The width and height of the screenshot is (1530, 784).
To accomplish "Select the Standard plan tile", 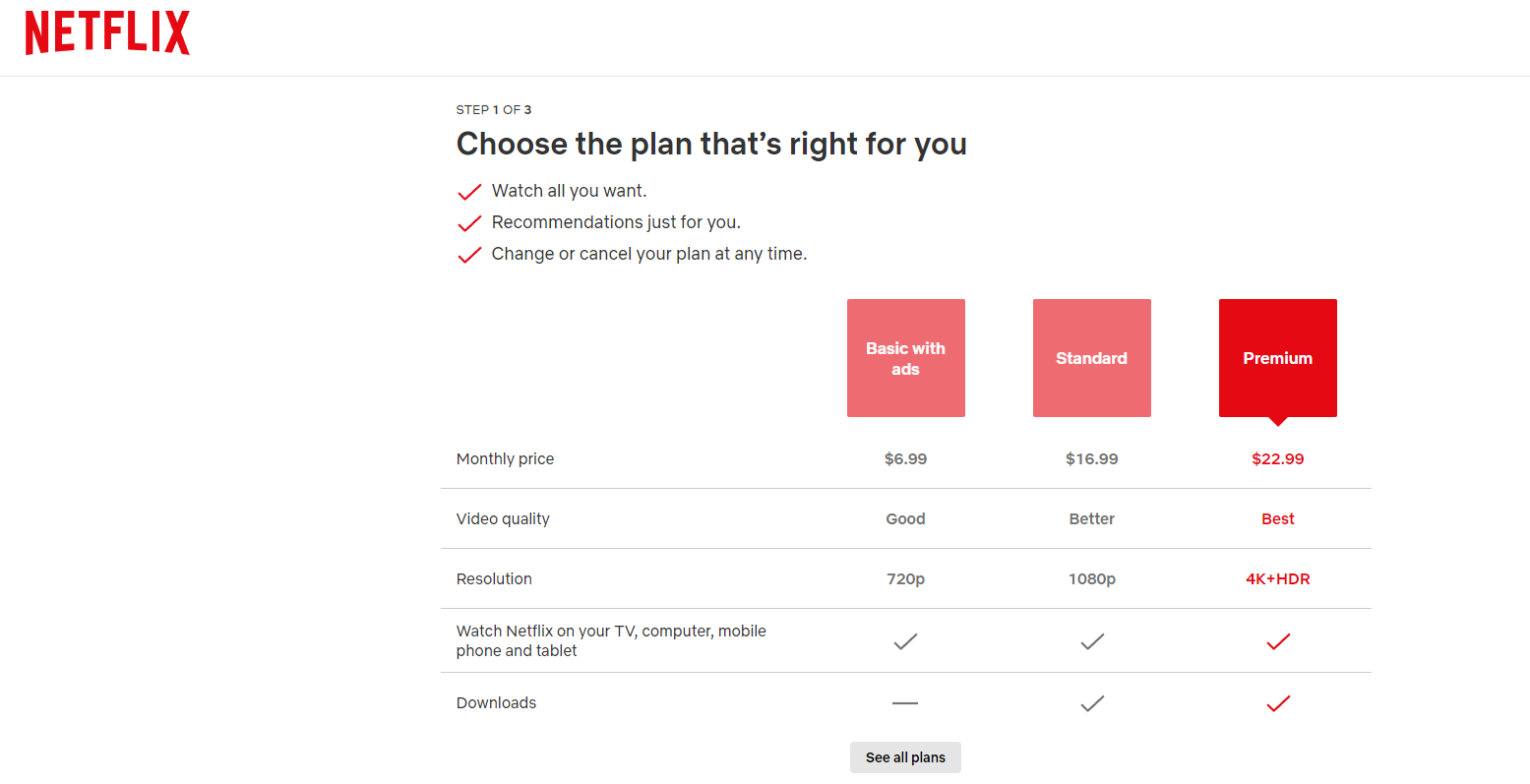I will pyautogui.click(x=1091, y=358).
